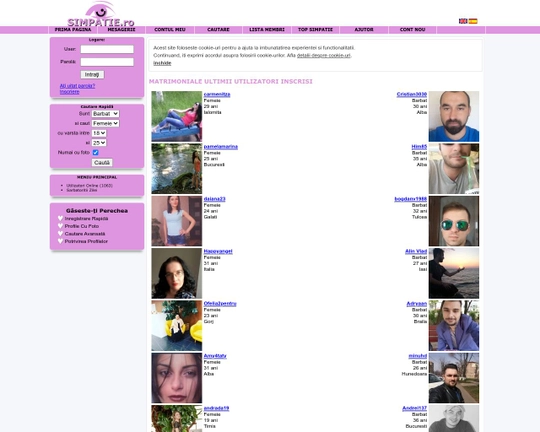Open carmenitza's profile photo
540x432 pixels.
pyautogui.click(x=177, y=116)
